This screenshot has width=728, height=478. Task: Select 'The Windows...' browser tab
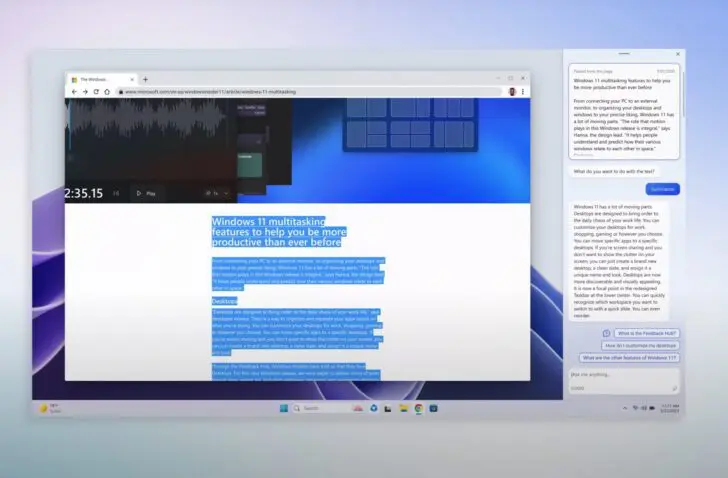102,79
